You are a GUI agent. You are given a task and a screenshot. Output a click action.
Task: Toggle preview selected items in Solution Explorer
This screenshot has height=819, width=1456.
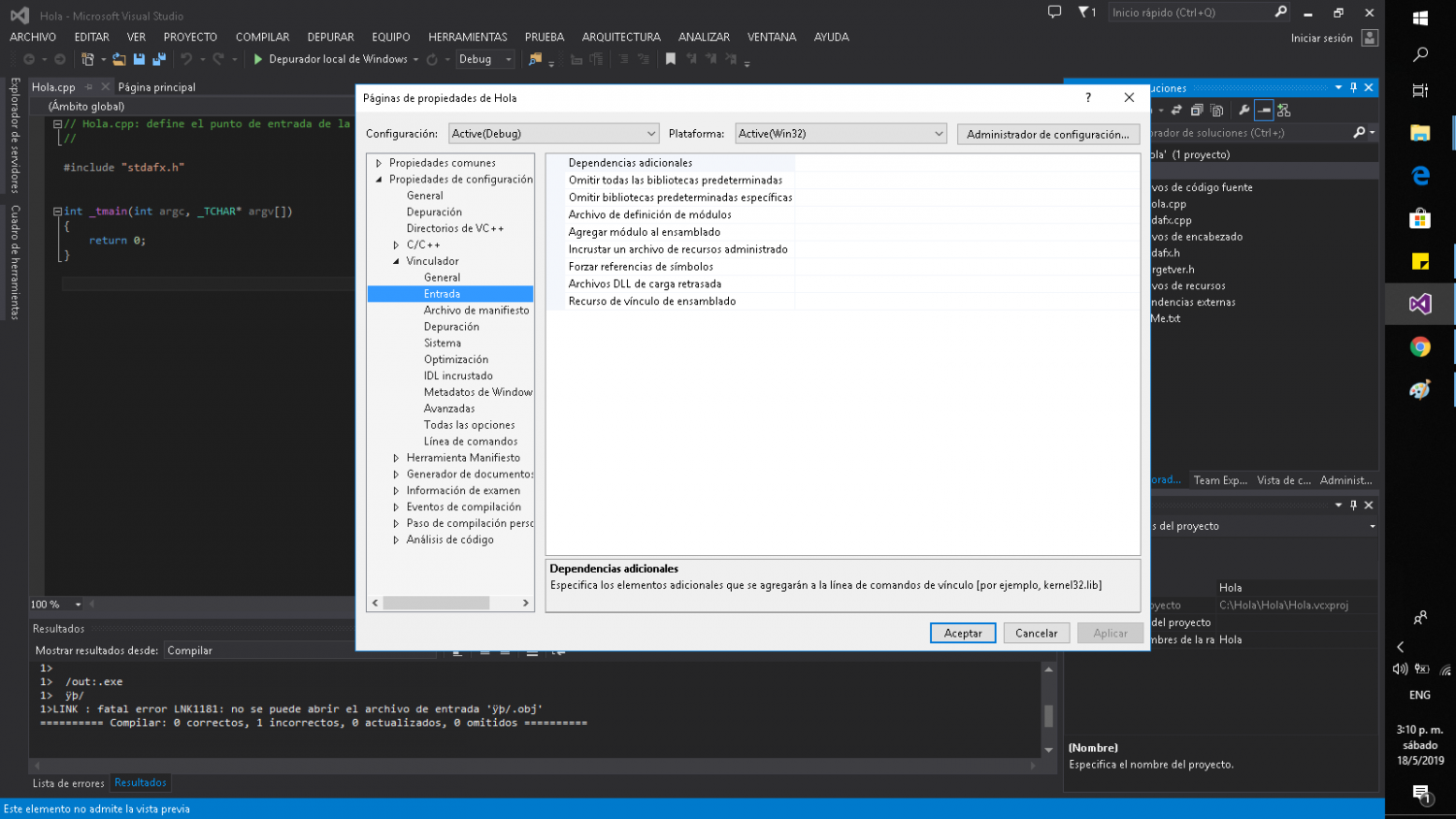(1264, 111)
